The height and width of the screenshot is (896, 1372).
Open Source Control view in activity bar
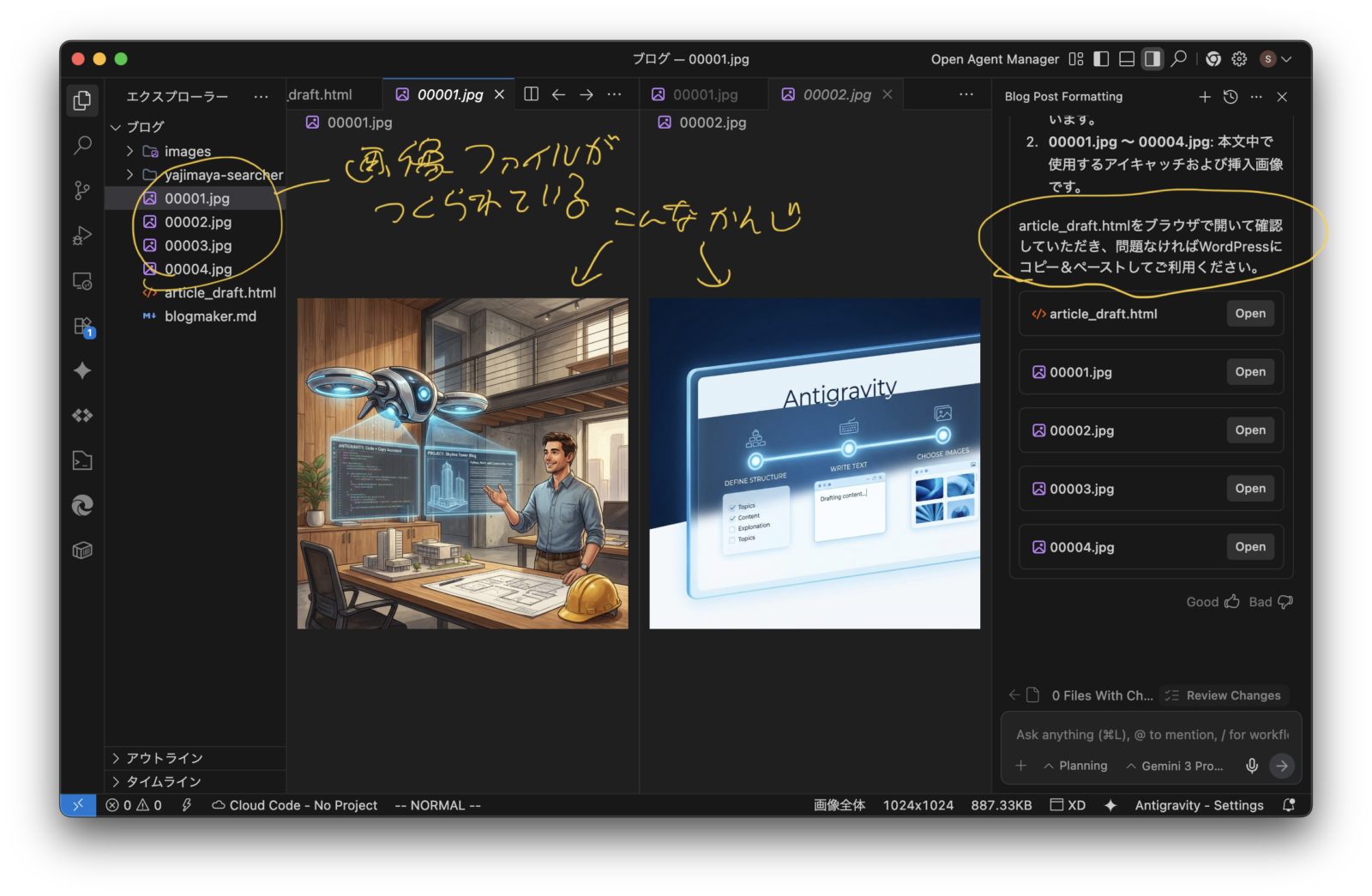tap(82, 190)
